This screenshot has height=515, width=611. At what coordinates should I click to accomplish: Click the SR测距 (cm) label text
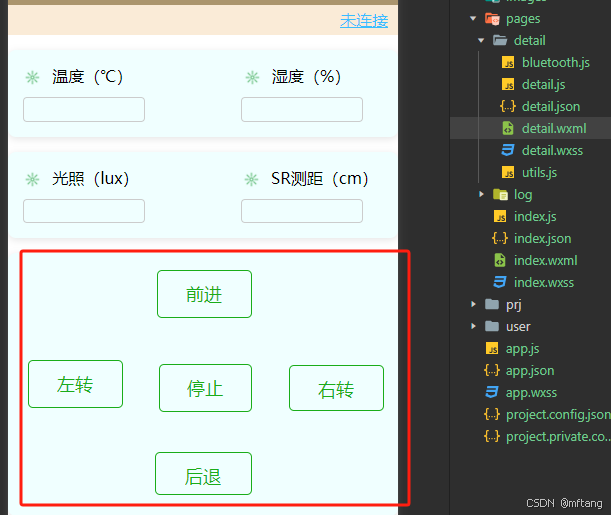[x=320, y=179]
